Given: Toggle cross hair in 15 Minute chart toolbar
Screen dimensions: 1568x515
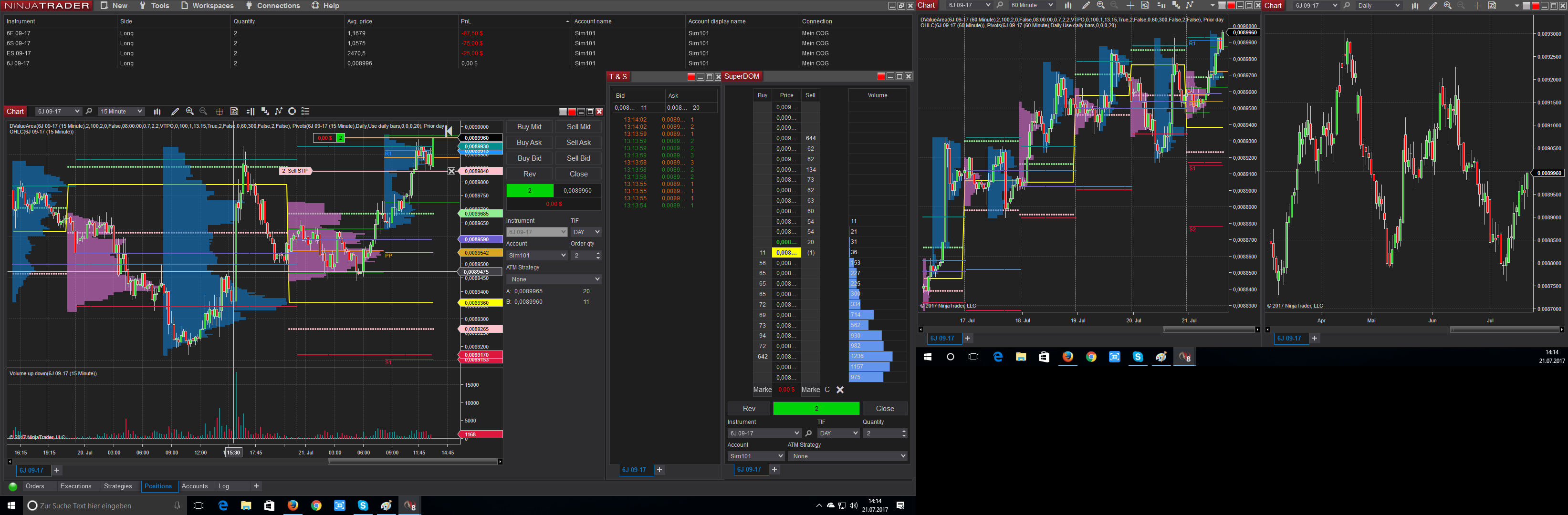Looking at the screenshot, I should [219, 111].
